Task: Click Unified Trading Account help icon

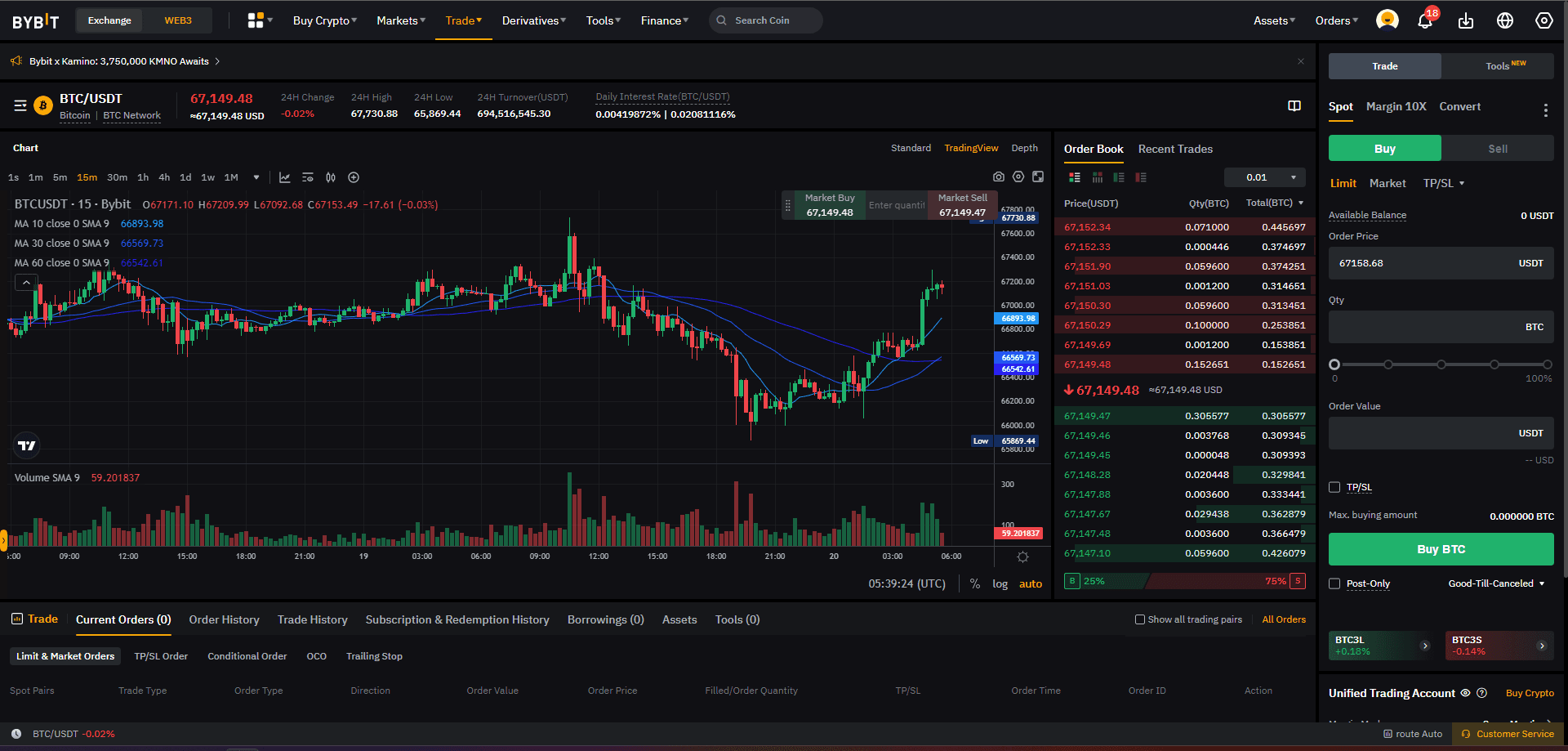Action: point(1482,693)
